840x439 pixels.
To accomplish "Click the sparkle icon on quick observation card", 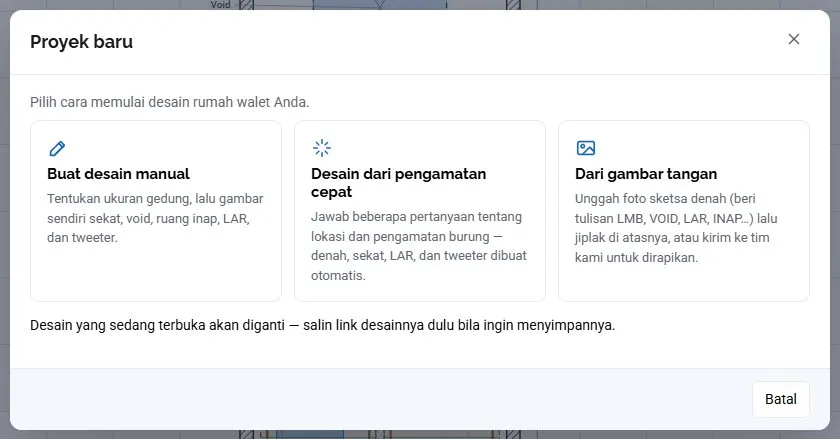I will 321,148.
